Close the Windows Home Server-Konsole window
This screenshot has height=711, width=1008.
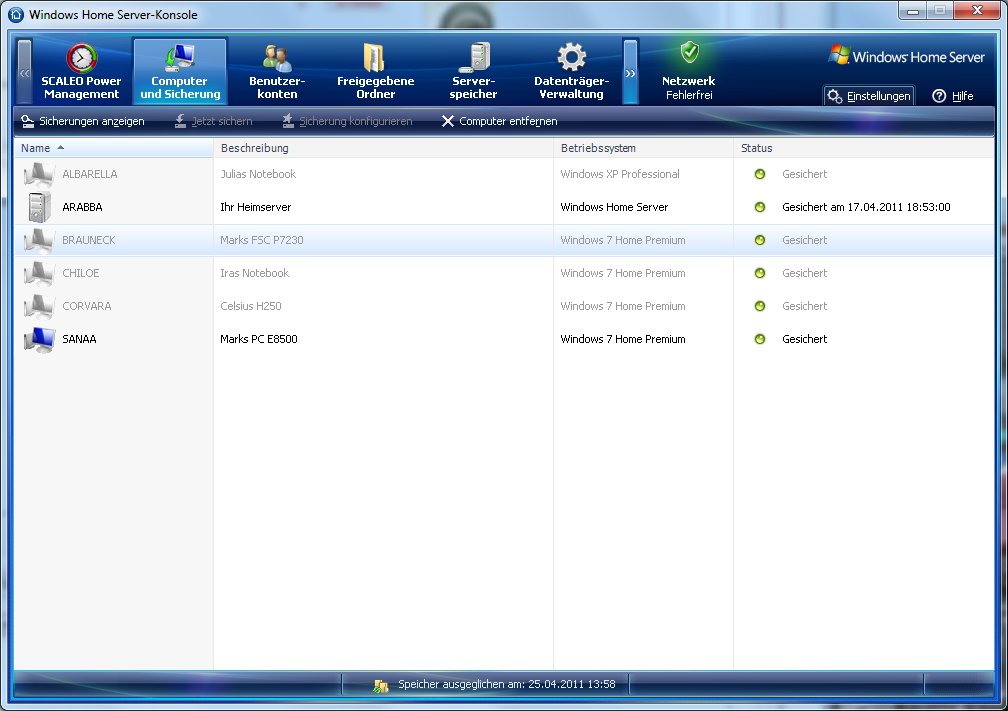(x=976, y=10)
